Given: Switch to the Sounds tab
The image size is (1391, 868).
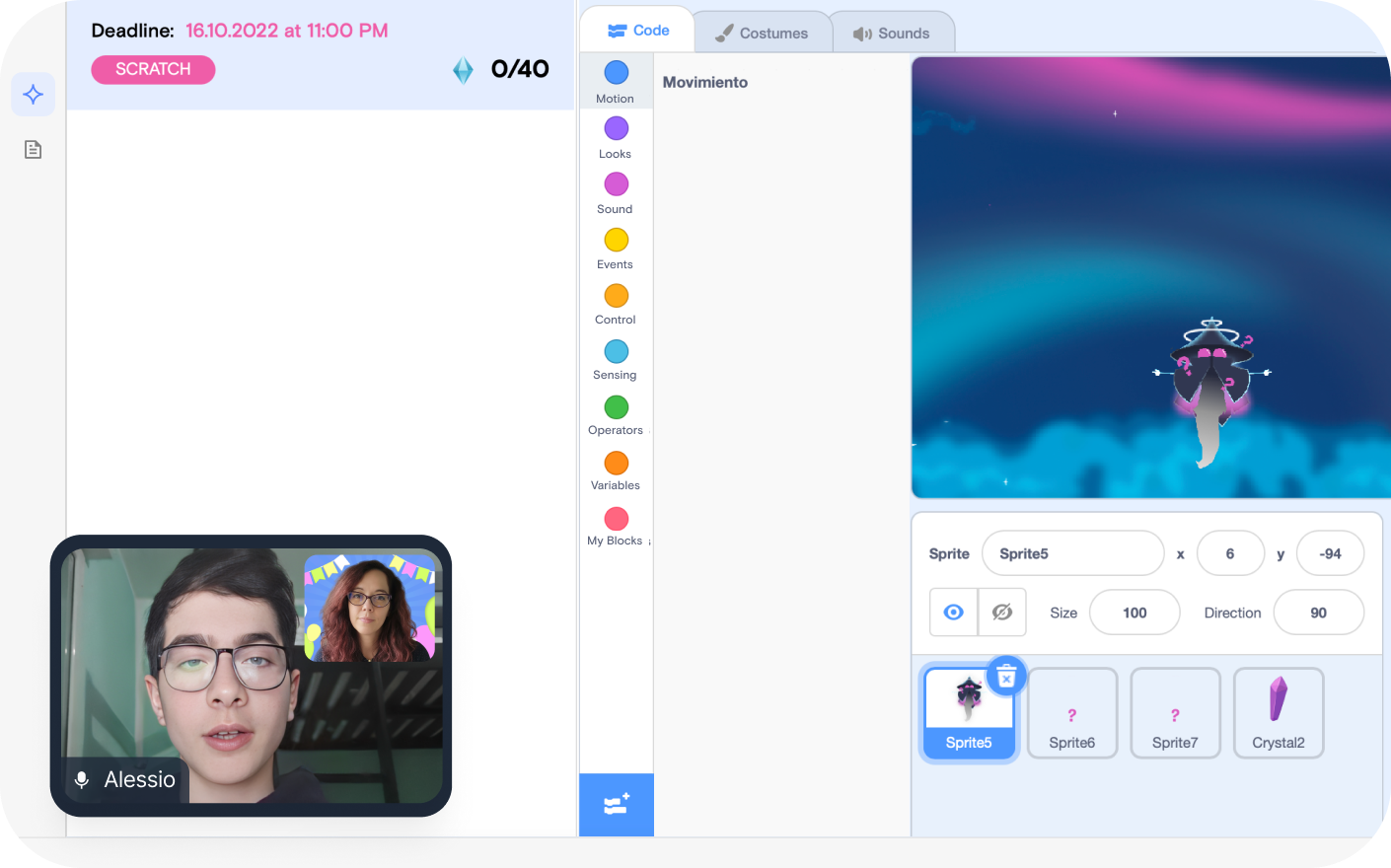Looking at the screenshot, I should [x=892, y=34].
